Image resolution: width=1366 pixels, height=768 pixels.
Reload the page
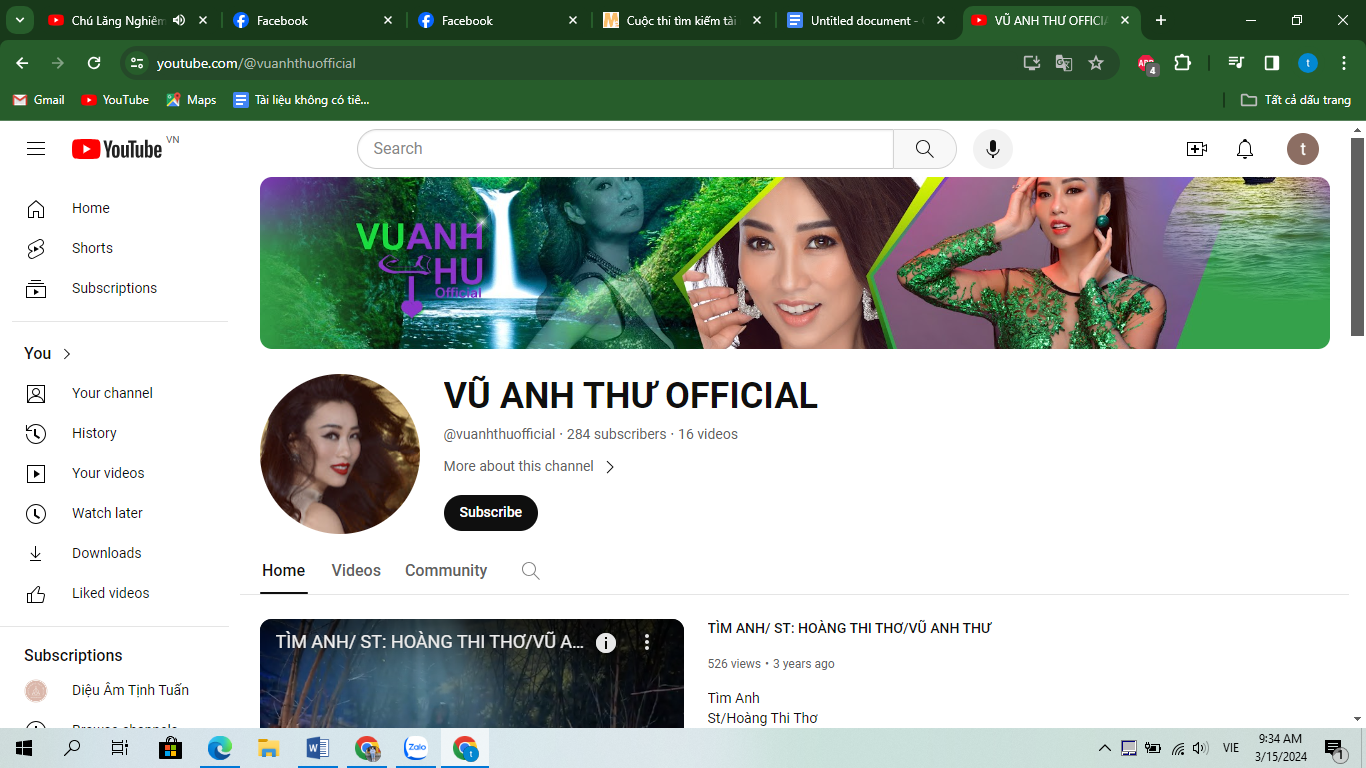pyautogui.click(x=94, y=63)
